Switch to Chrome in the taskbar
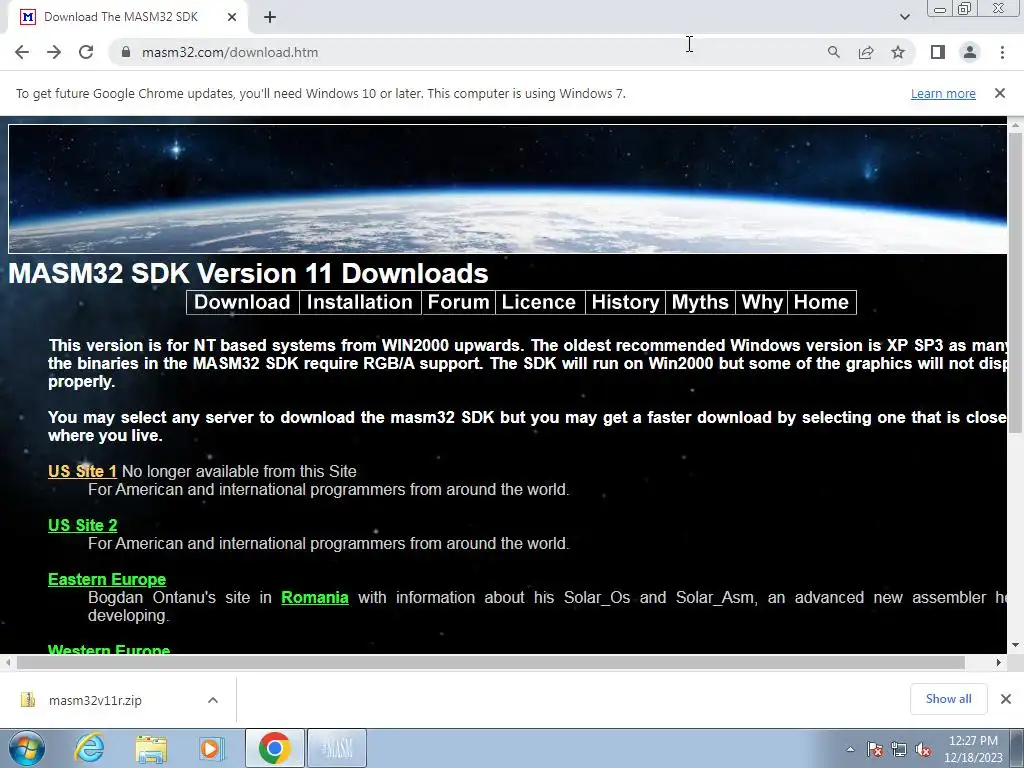The image size is (1024, 768). (x=275, y=748)
